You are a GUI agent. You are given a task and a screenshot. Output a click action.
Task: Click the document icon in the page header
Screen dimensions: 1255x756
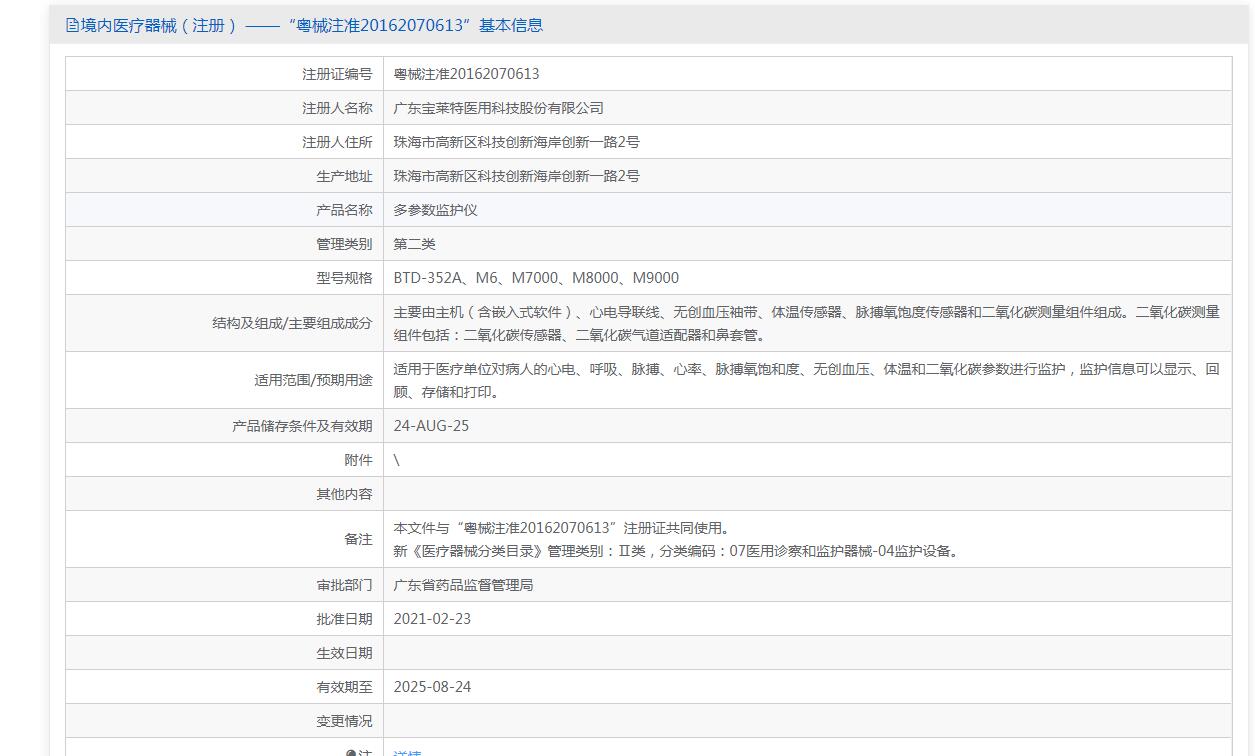click(x=72, y=25)
